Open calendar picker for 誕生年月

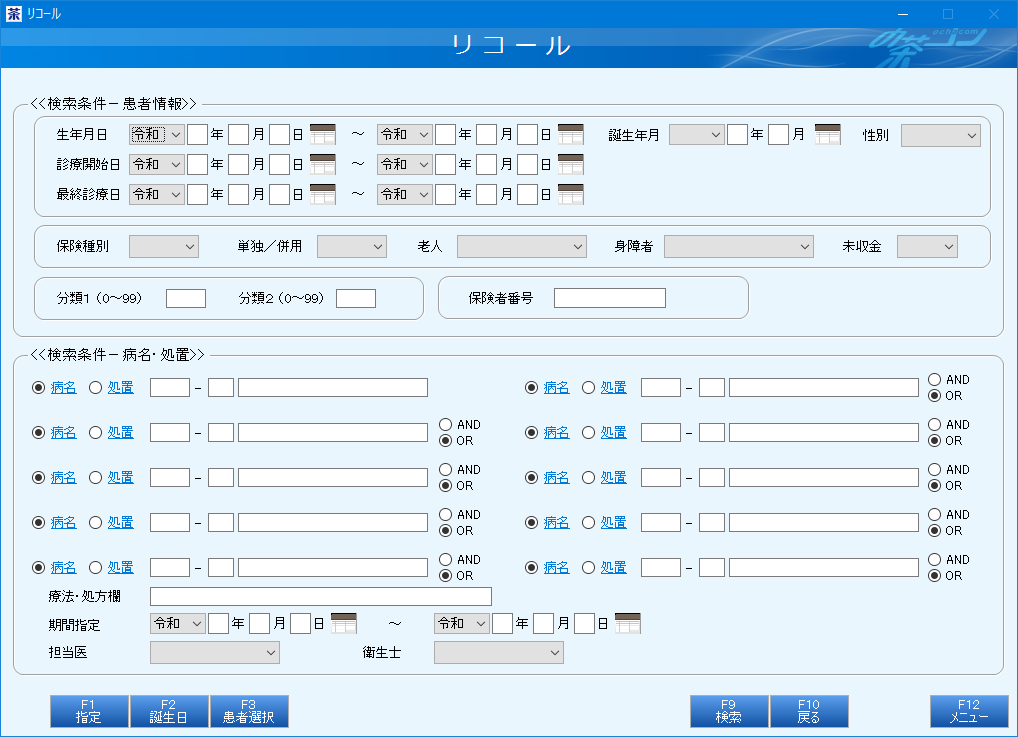[828, 134]
